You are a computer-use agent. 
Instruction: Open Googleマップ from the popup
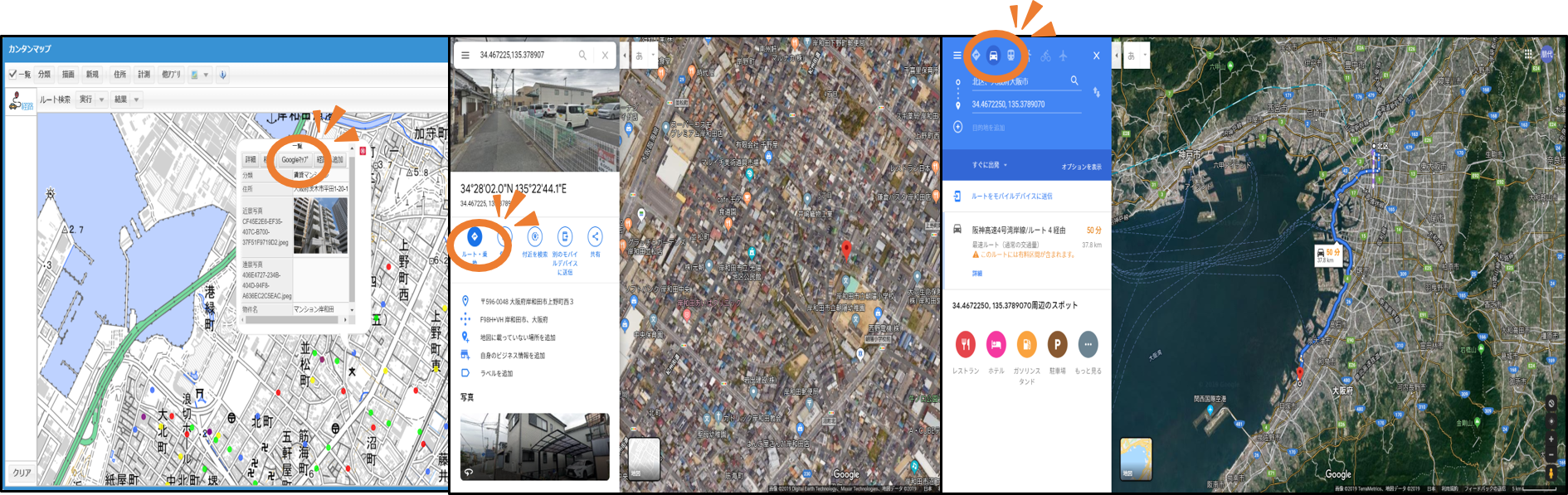tap(295, 160)
